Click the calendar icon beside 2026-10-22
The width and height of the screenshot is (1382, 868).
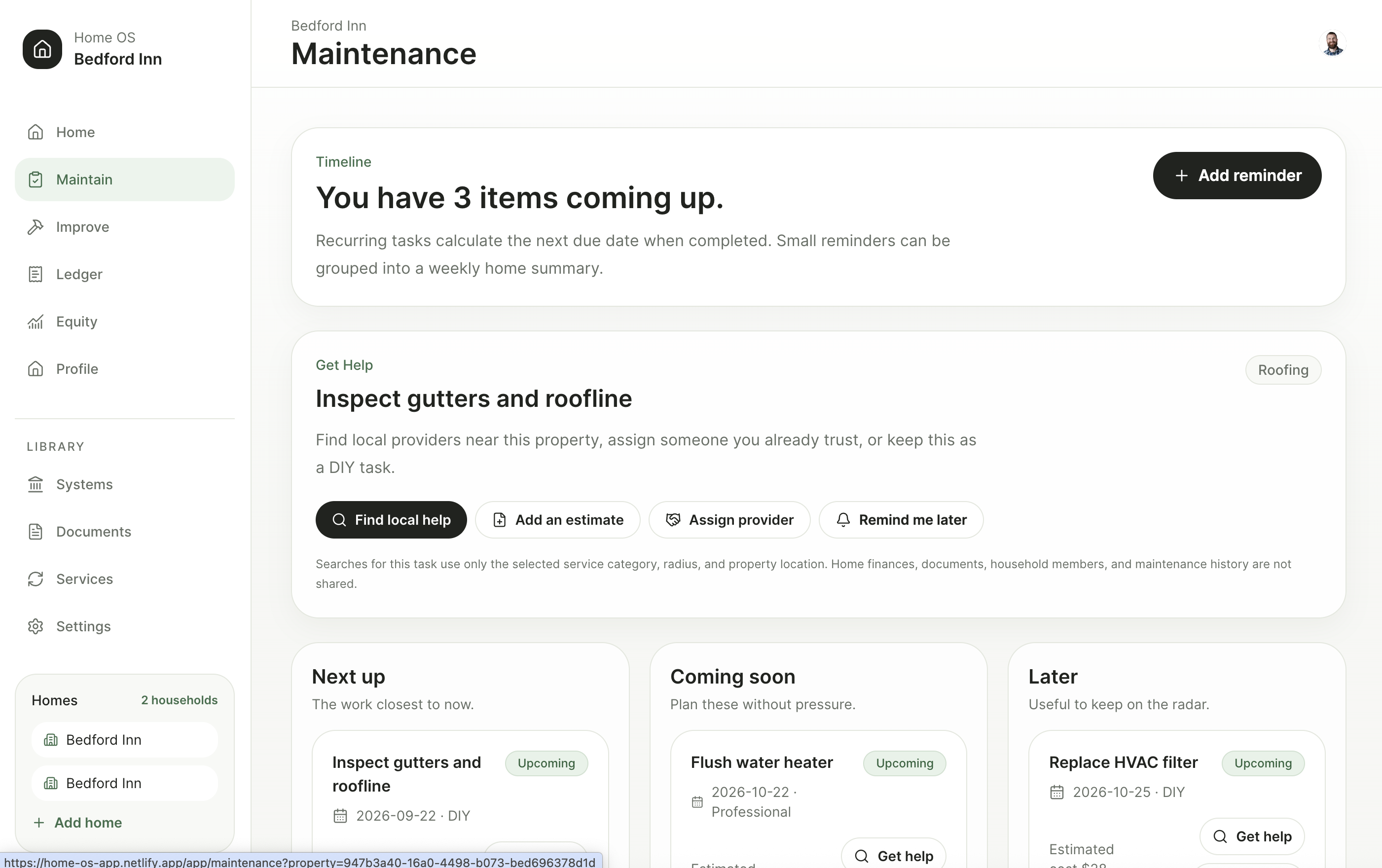[697, 802]
